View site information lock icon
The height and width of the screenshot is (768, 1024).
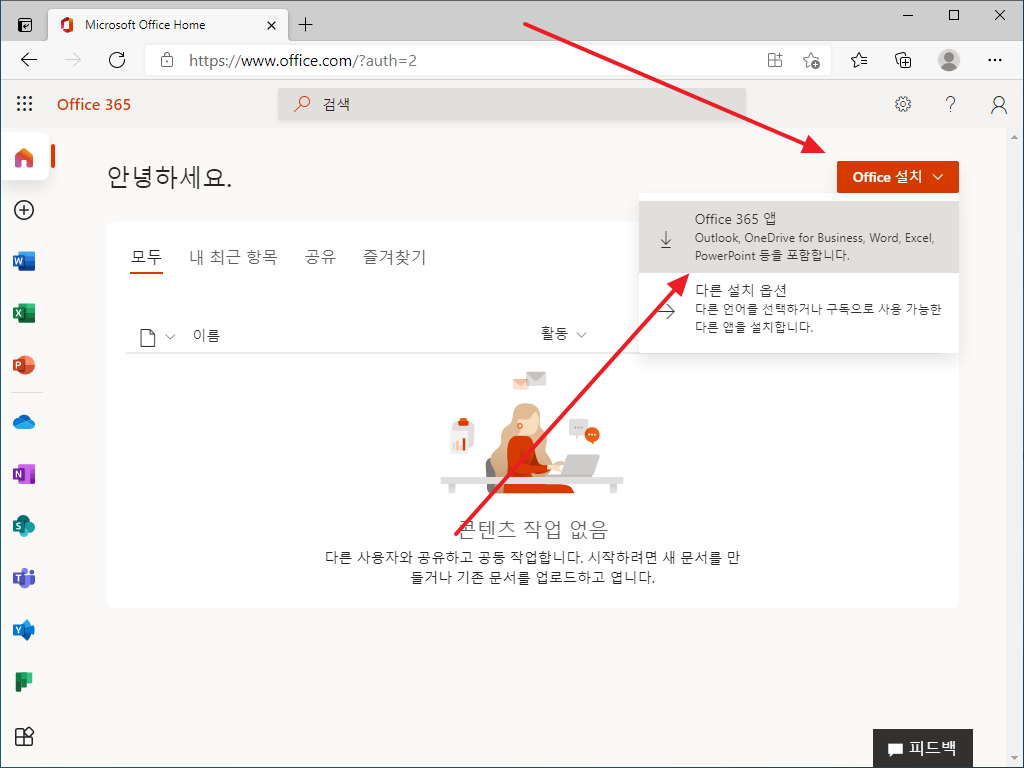167,60
